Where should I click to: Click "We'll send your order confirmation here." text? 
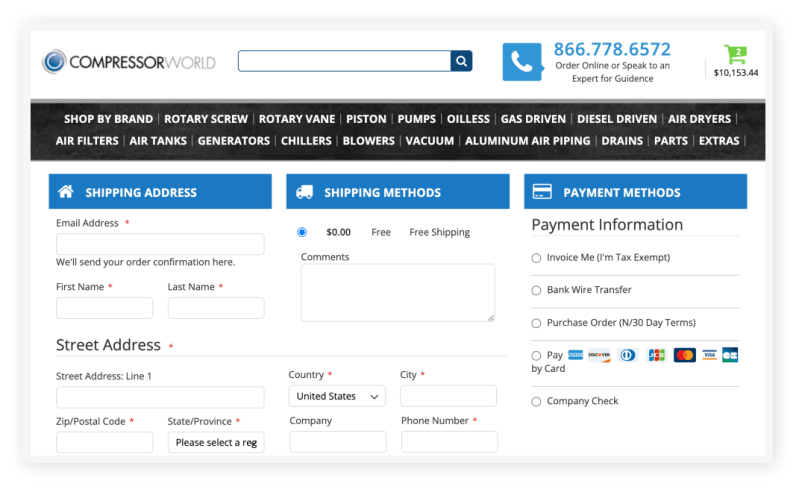[x=146, y=262]
